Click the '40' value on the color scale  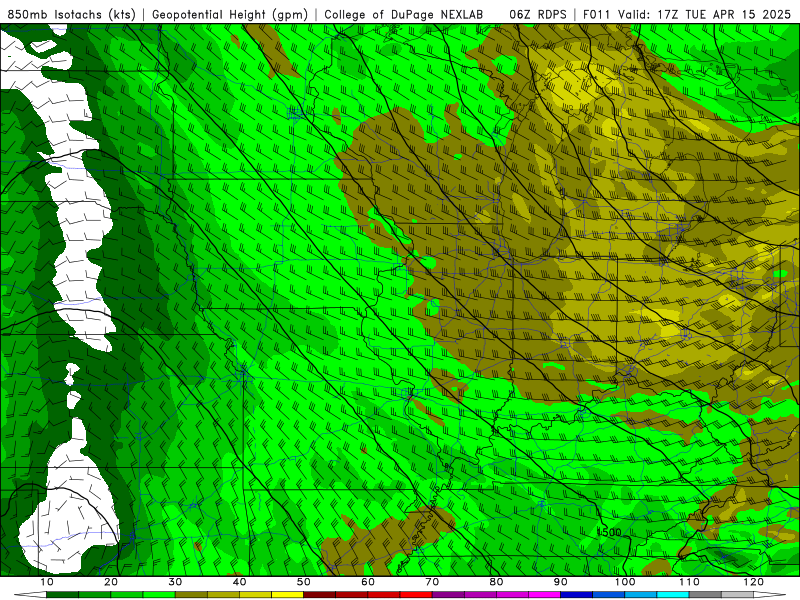(239, 582)
